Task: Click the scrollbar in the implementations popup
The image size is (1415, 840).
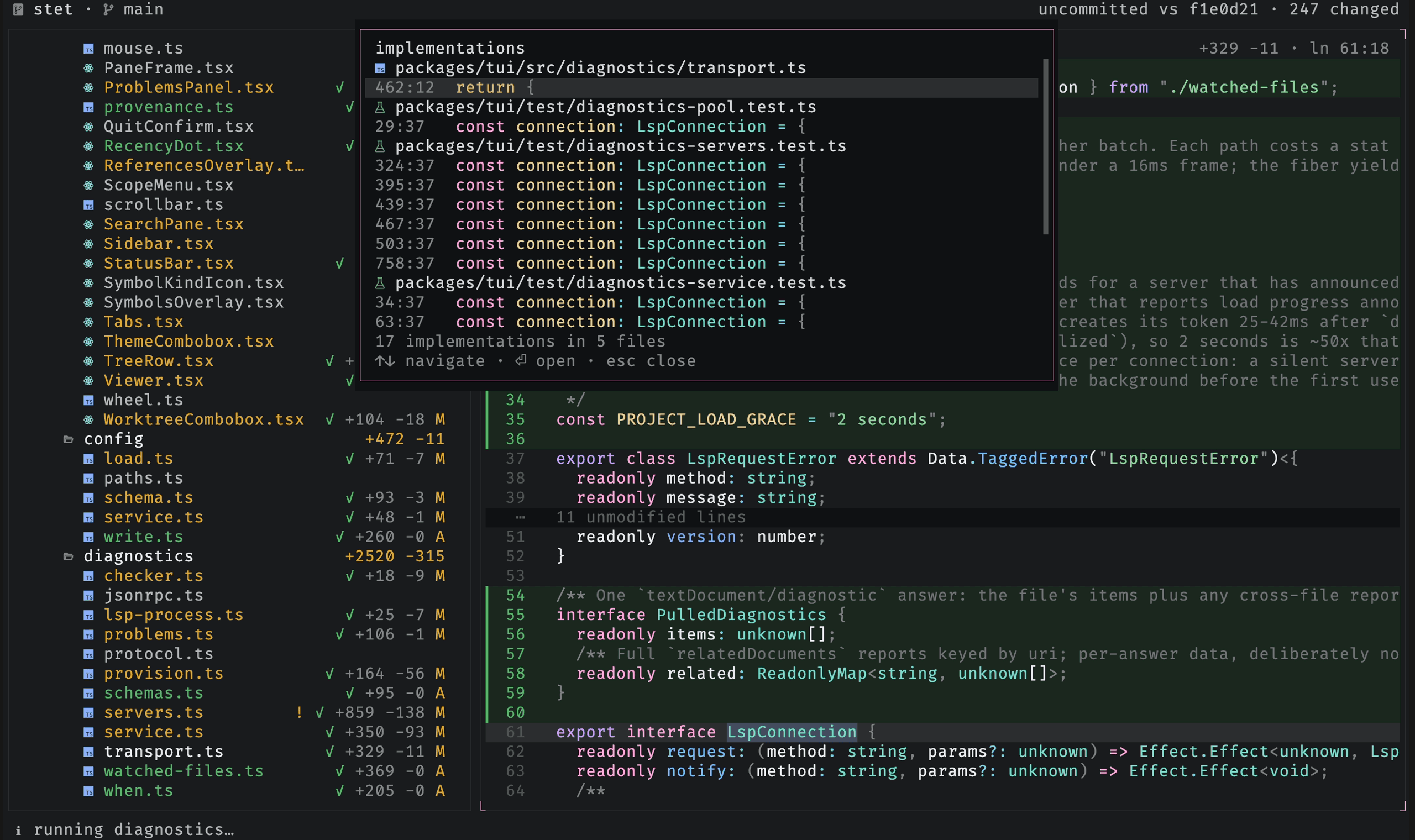Action: (x=1045, y=146)
